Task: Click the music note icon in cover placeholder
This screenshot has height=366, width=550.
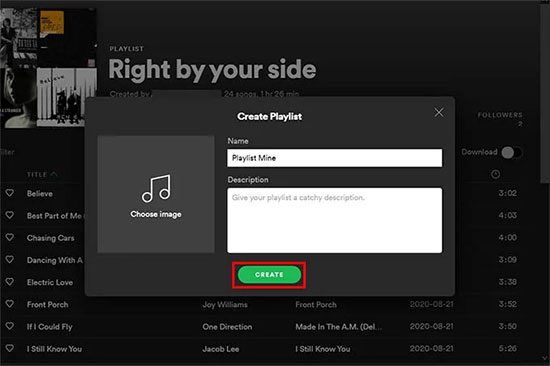Action: pyautogui.click(x=156, y=188)
